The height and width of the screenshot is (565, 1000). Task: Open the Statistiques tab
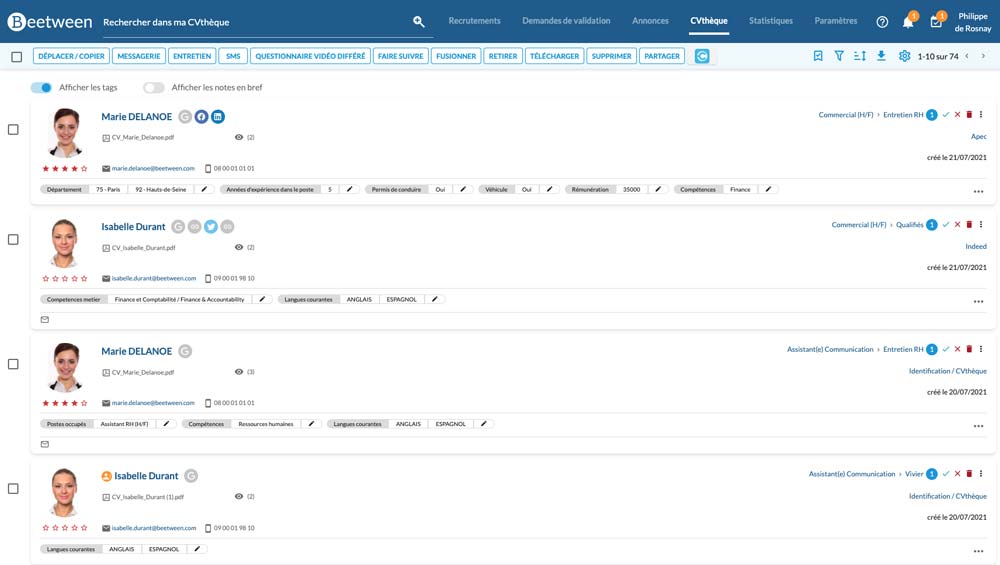coord(771,21)
